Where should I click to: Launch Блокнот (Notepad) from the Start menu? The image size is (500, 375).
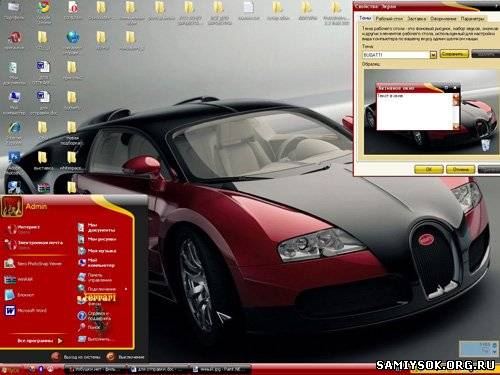point(19,295)
